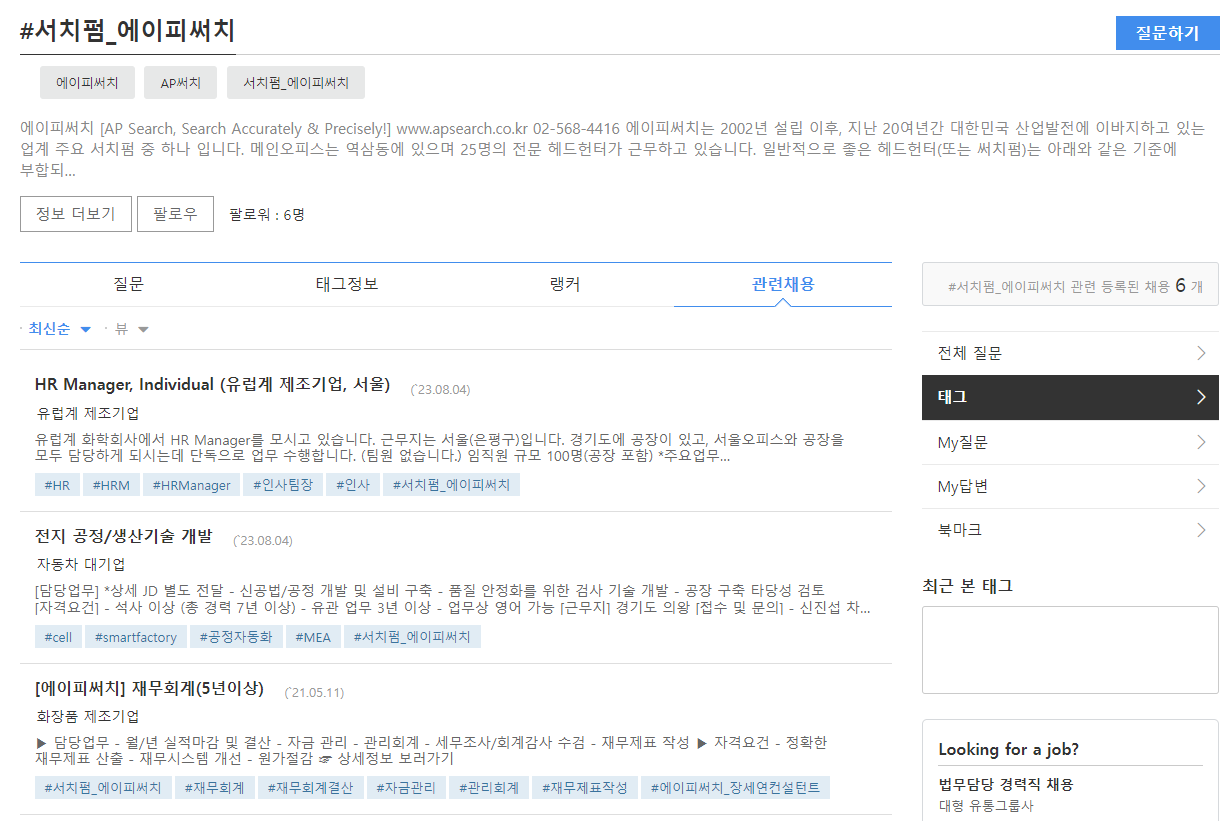Screen dimensions: 1227x821
Task: Click the #공정자동화 tag
Action: pos(236,637)
